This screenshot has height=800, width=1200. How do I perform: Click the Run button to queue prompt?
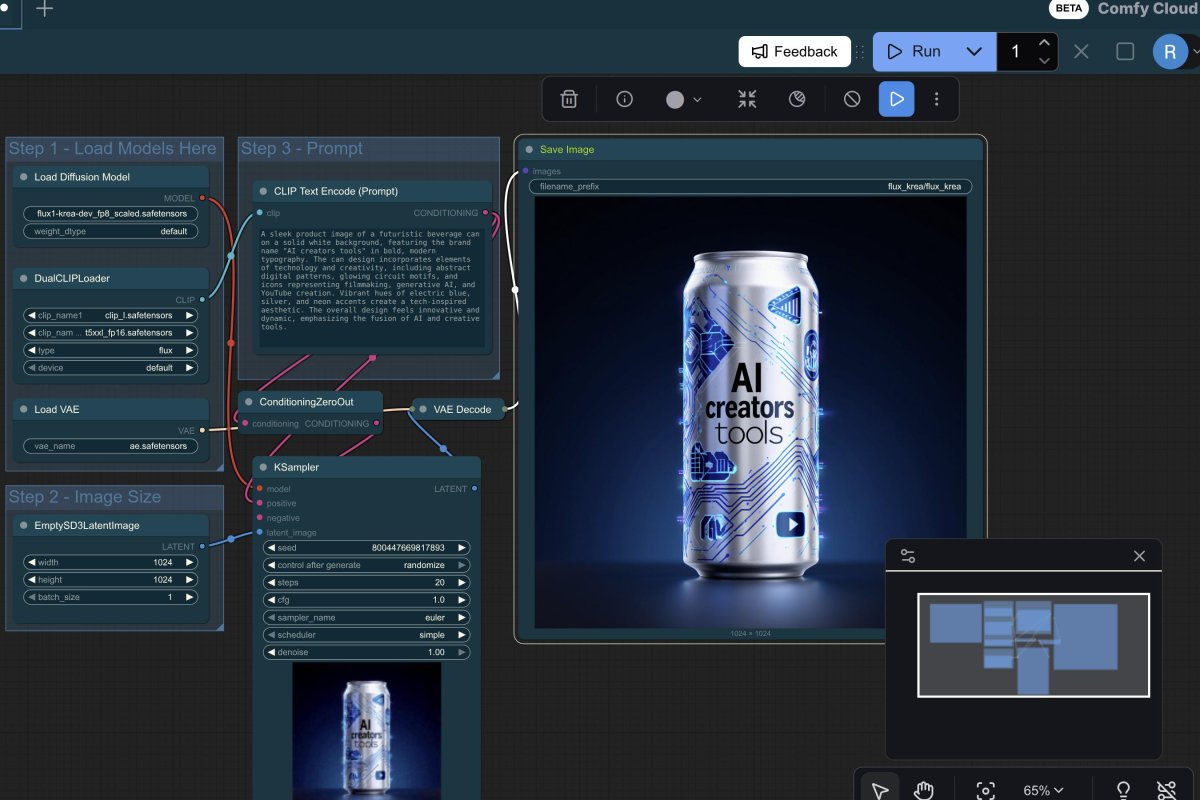tap(914, 51)
